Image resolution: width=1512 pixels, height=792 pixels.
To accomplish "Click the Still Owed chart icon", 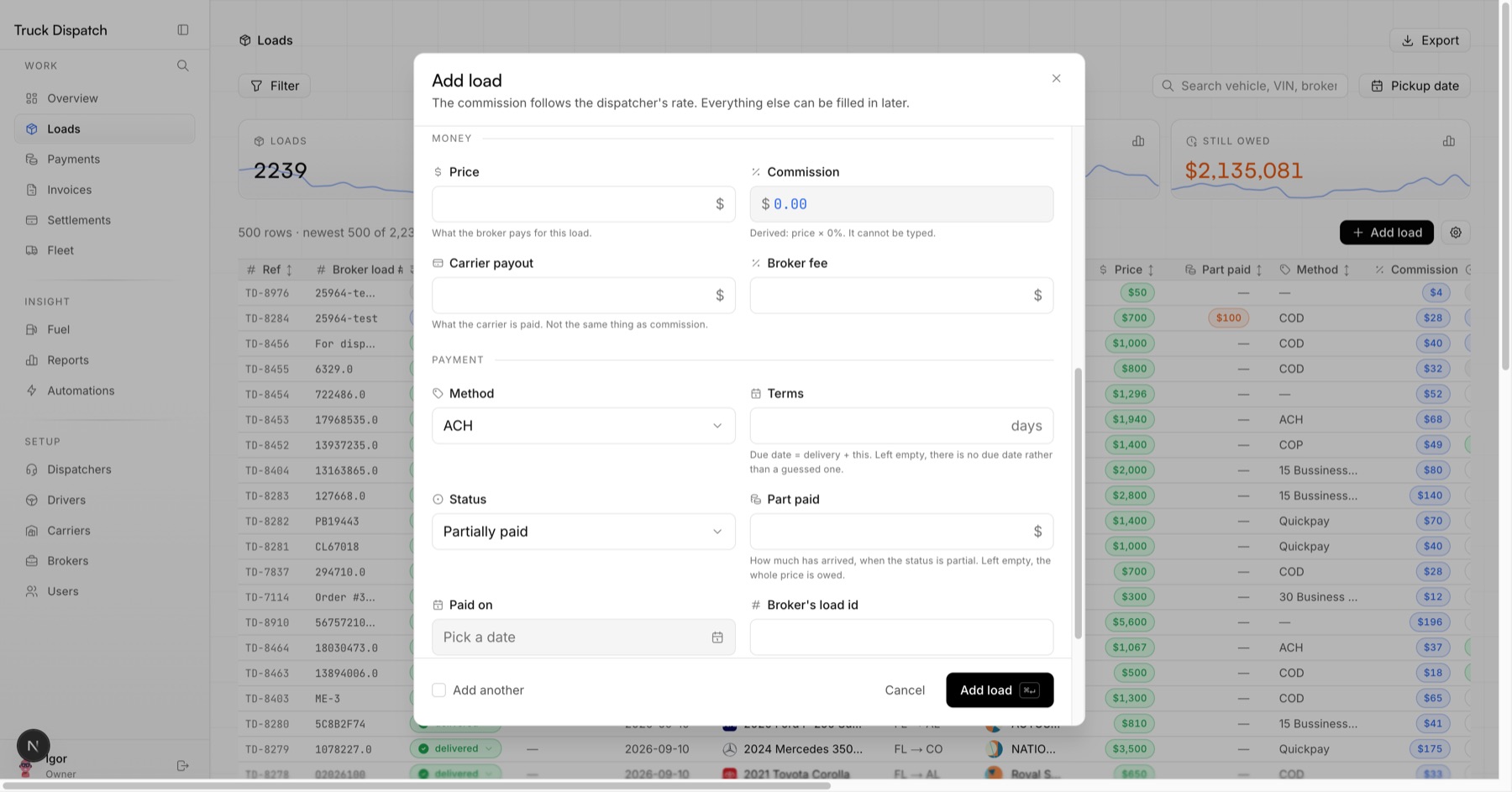I will coord(1449,141).
